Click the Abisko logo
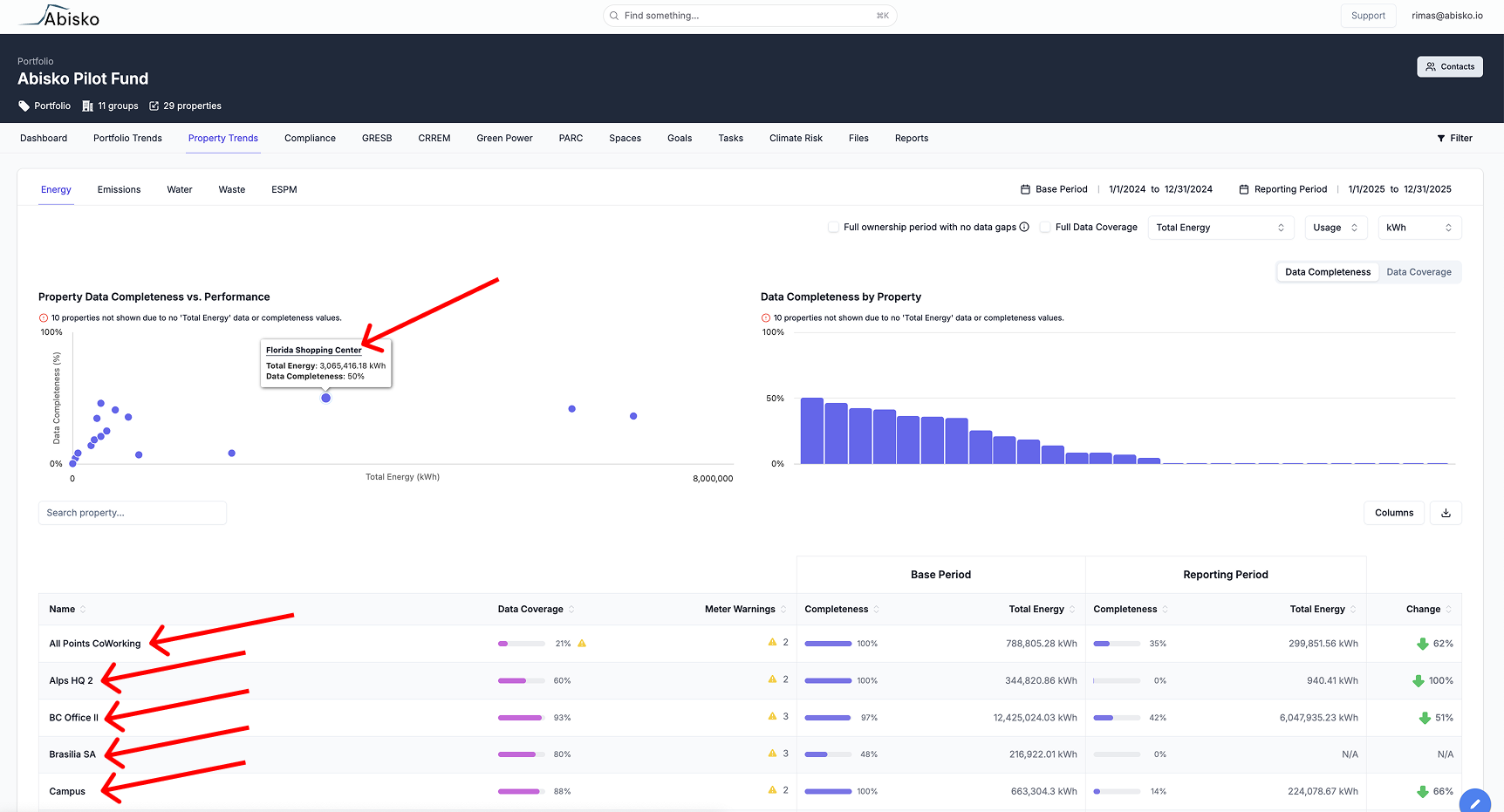This screenshot has height=812, width=1504. [x=59, y=17]
